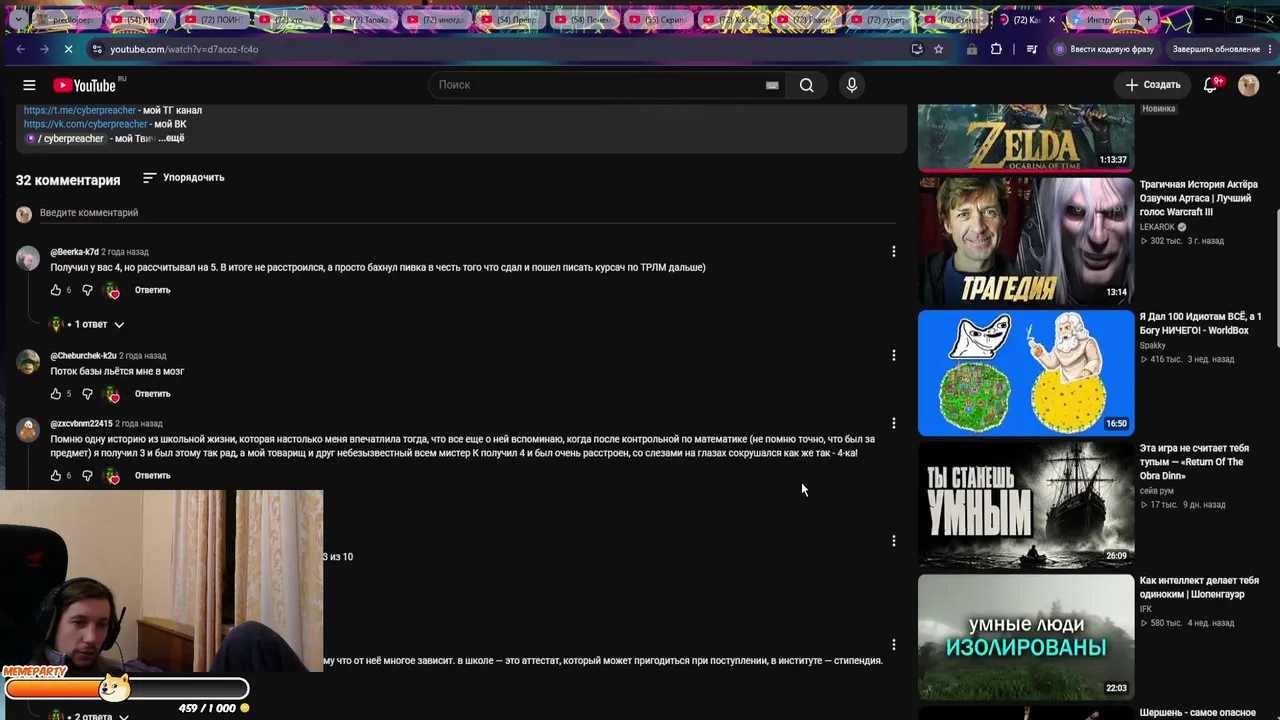Reply to zxcvbnm22415 with 'Ответить'
Screen dimensions: 1280x720
[x=152, y=476]
